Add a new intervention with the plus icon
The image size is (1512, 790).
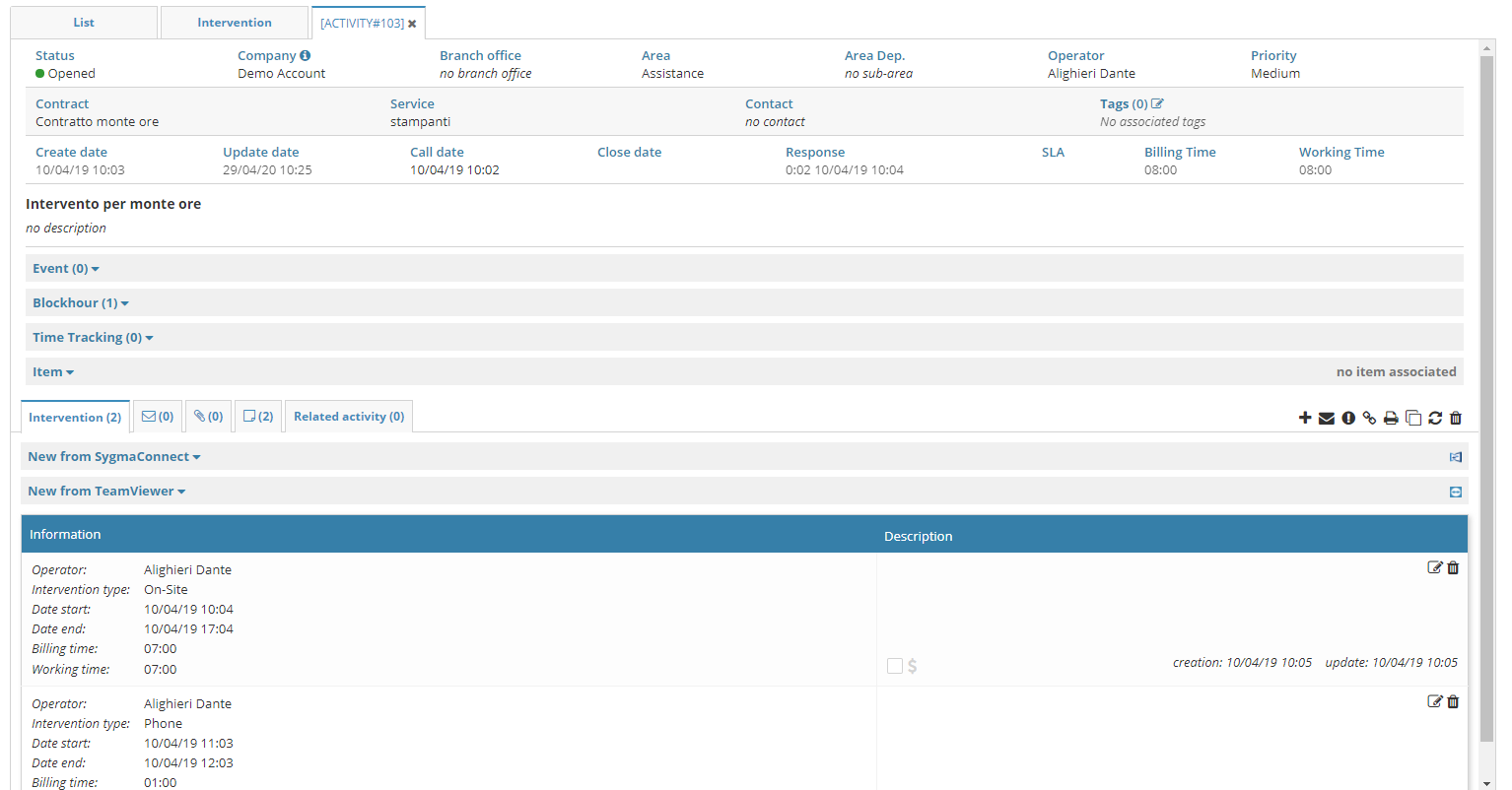tap(1305, 418)
